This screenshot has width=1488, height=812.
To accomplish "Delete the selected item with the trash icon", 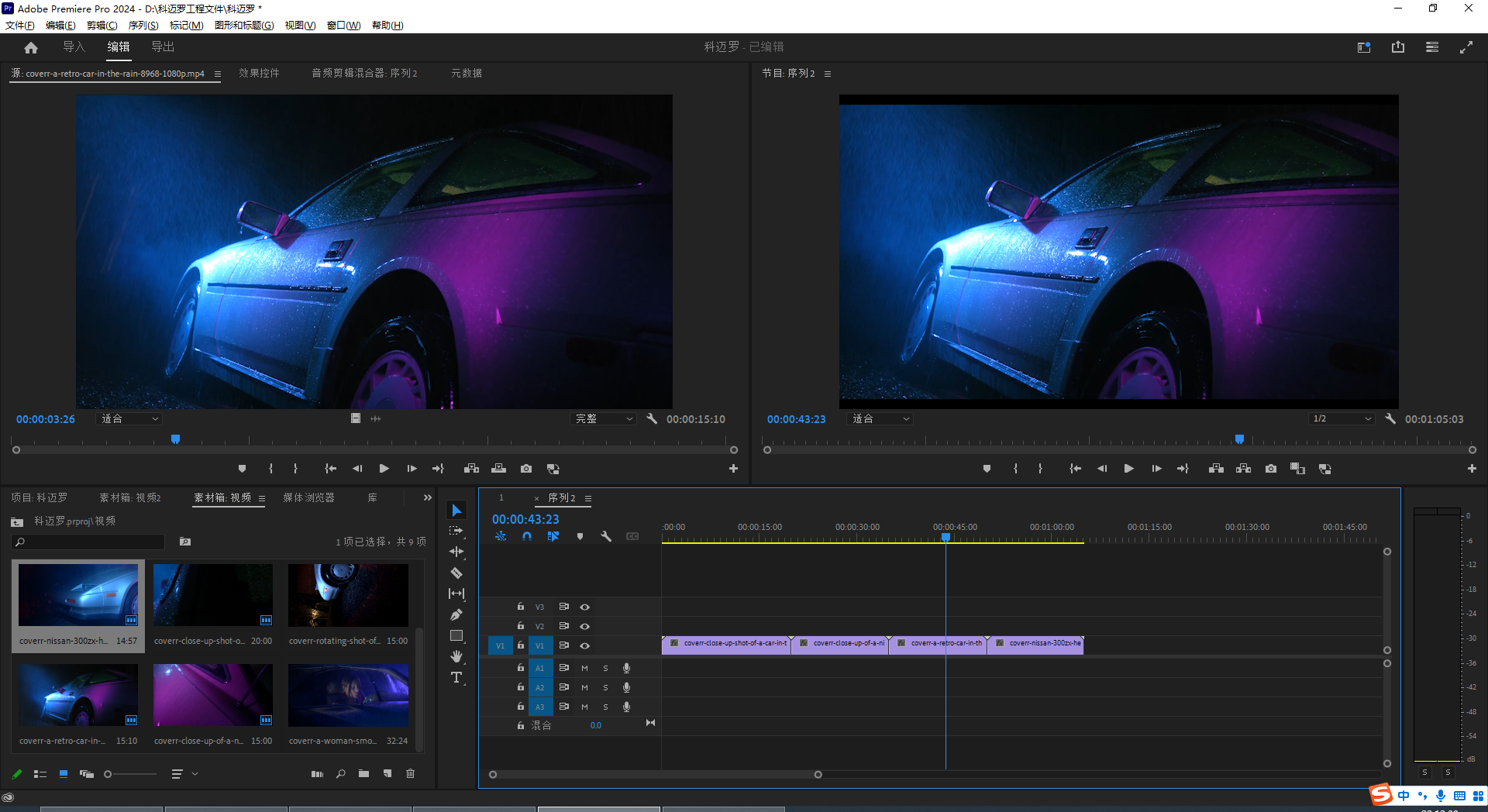I will click(x=411, y=773).
